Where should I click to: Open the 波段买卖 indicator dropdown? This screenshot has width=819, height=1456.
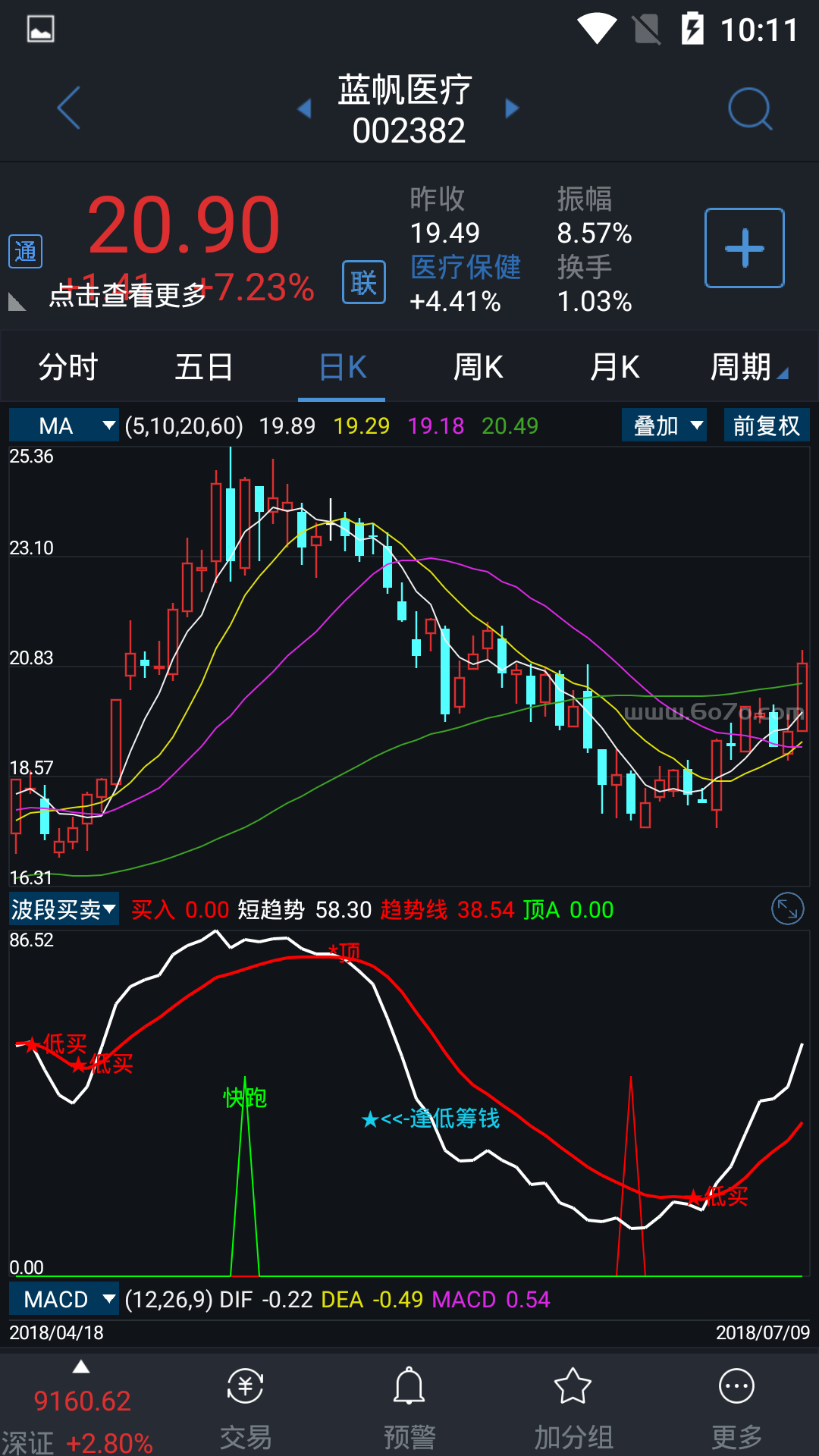coord(64,908)
